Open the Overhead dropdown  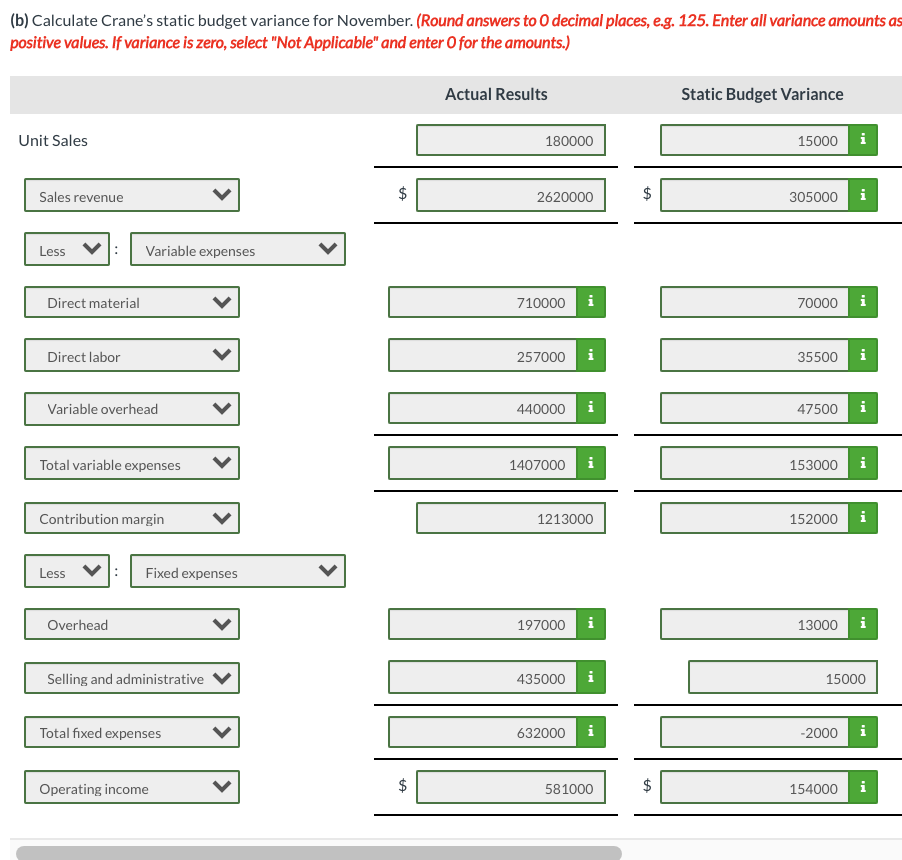click(132, 624)
